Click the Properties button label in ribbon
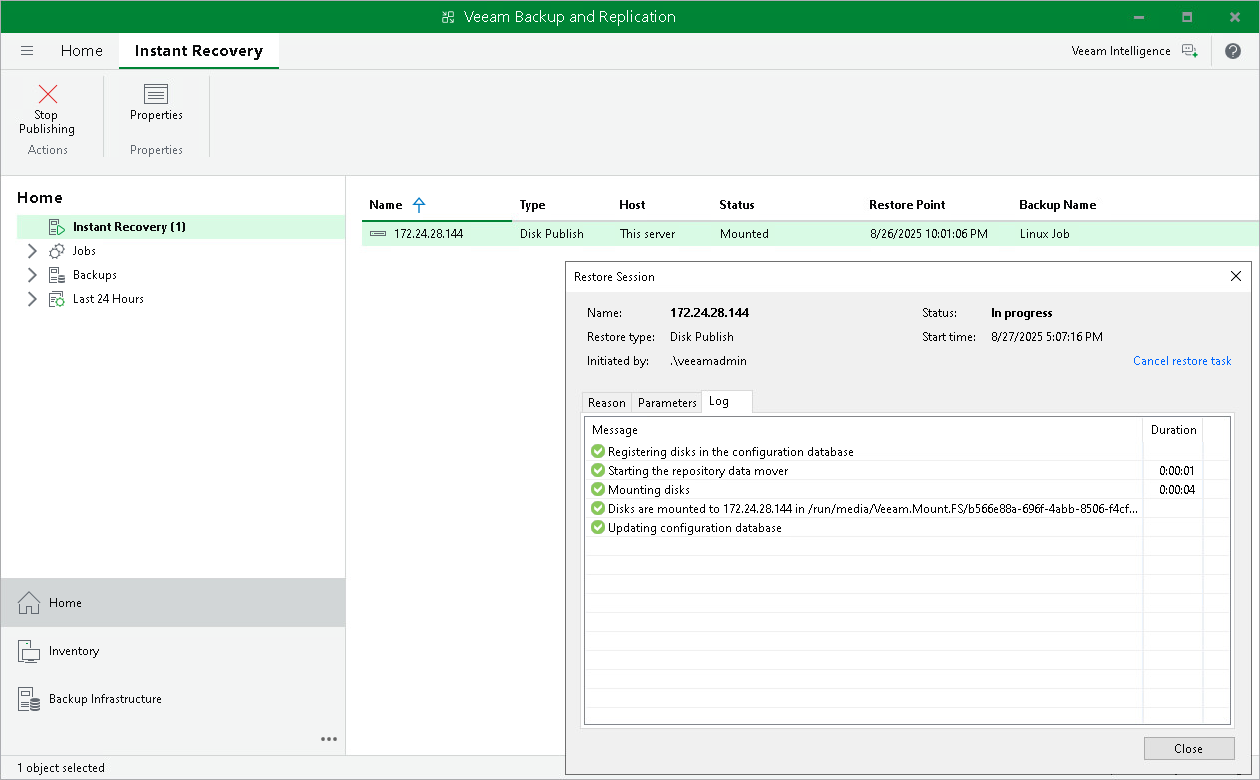 (156, 115)
